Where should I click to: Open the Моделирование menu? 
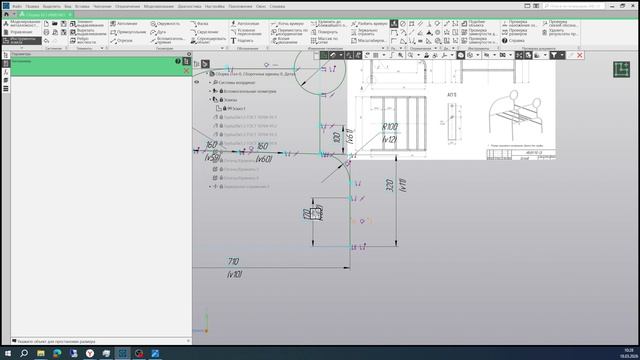[x=159, y=7]
